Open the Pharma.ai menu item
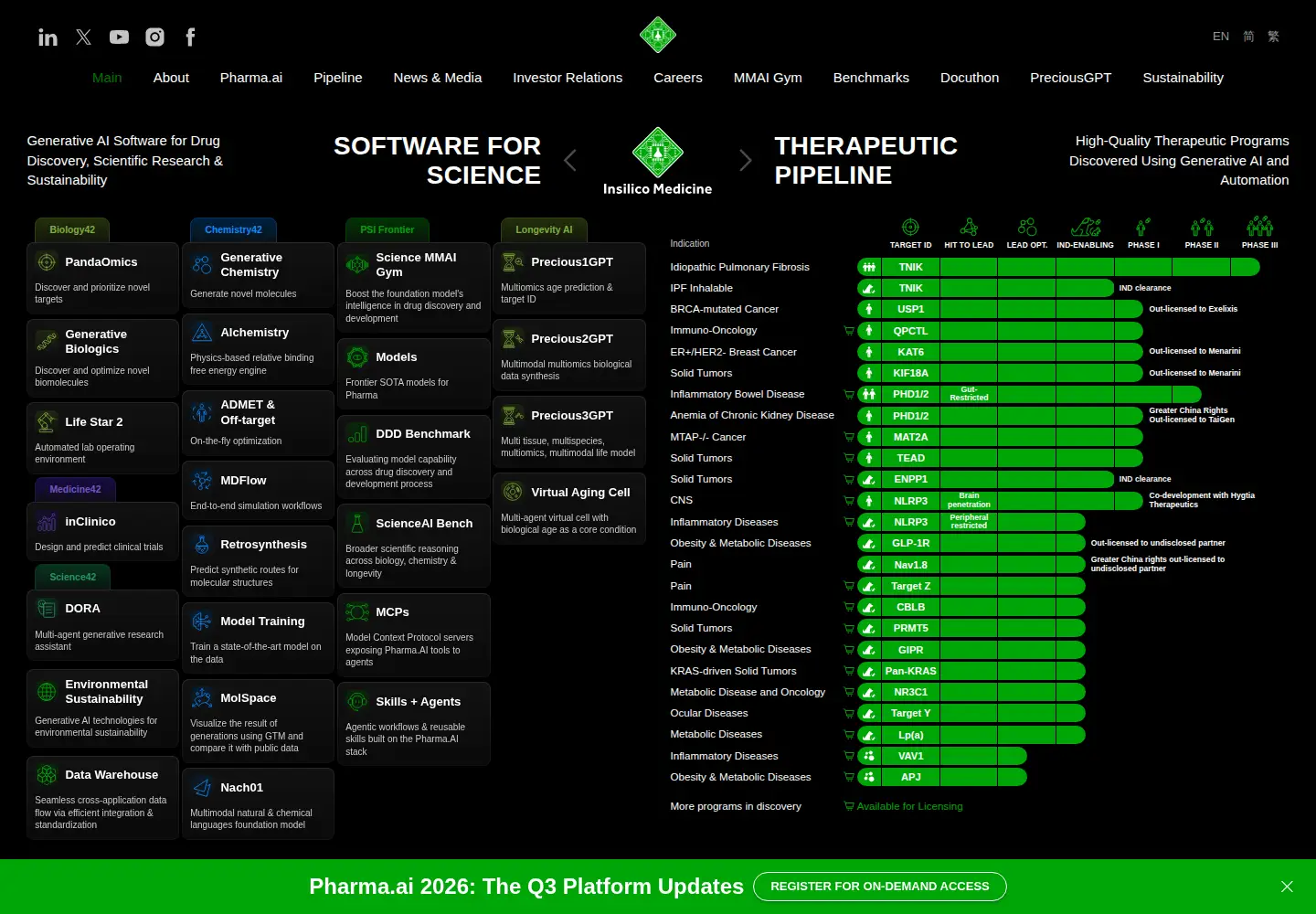 coord(251,78)
